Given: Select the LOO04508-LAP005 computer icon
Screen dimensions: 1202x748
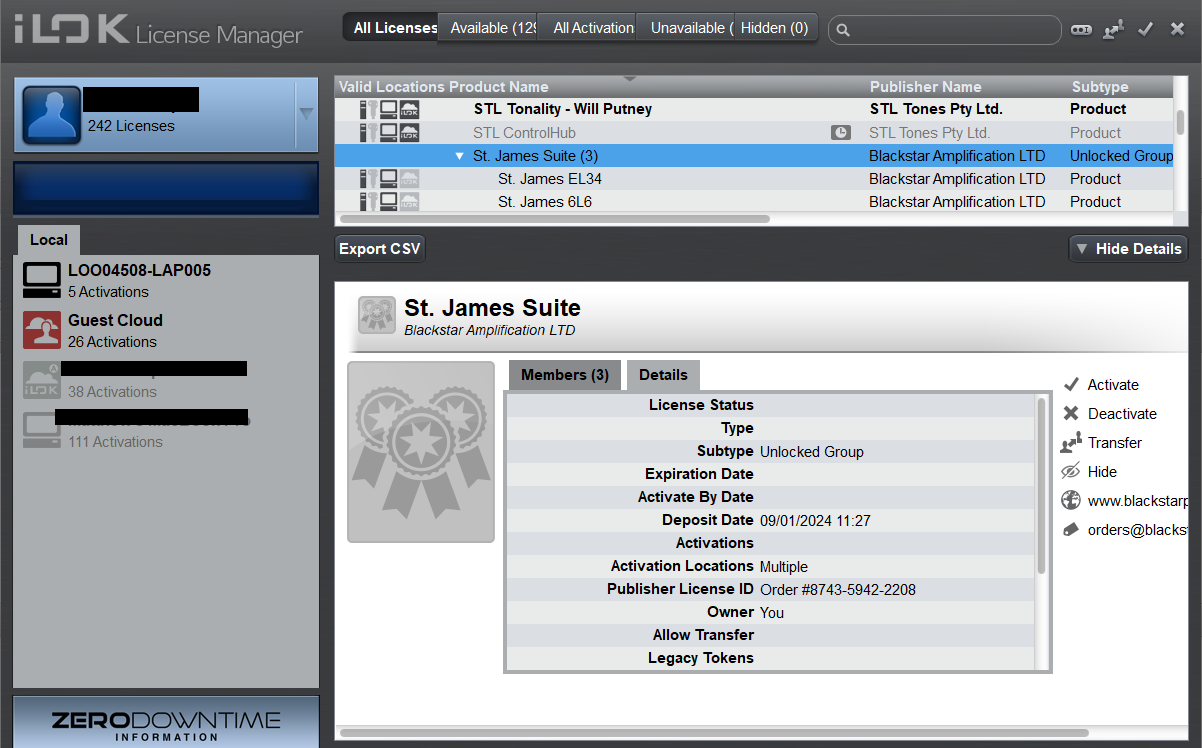Looking at the screenshot, I should coord(42,281).
